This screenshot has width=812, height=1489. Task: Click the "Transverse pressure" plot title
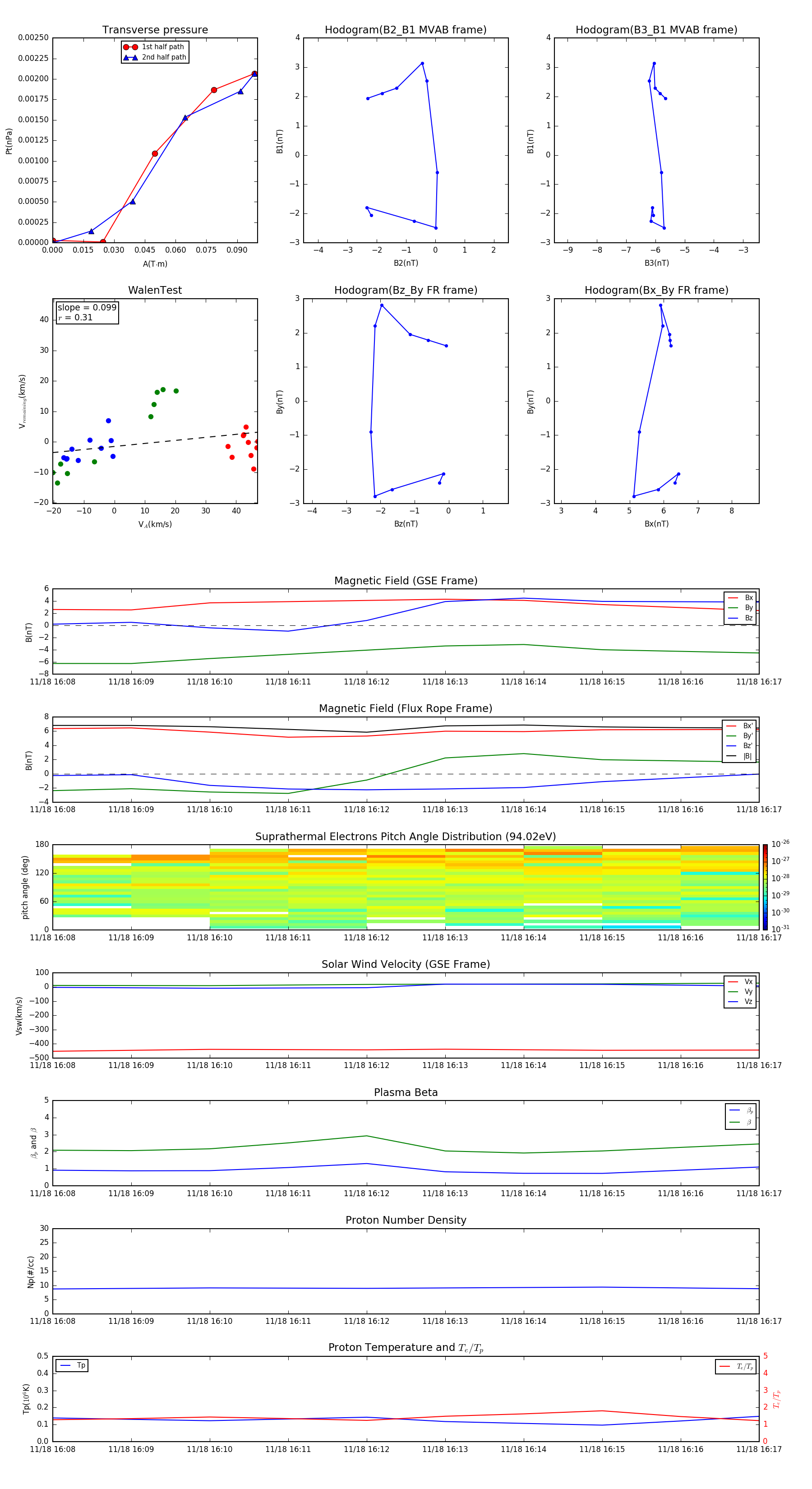pyautogui.click(x=155, y=30)
